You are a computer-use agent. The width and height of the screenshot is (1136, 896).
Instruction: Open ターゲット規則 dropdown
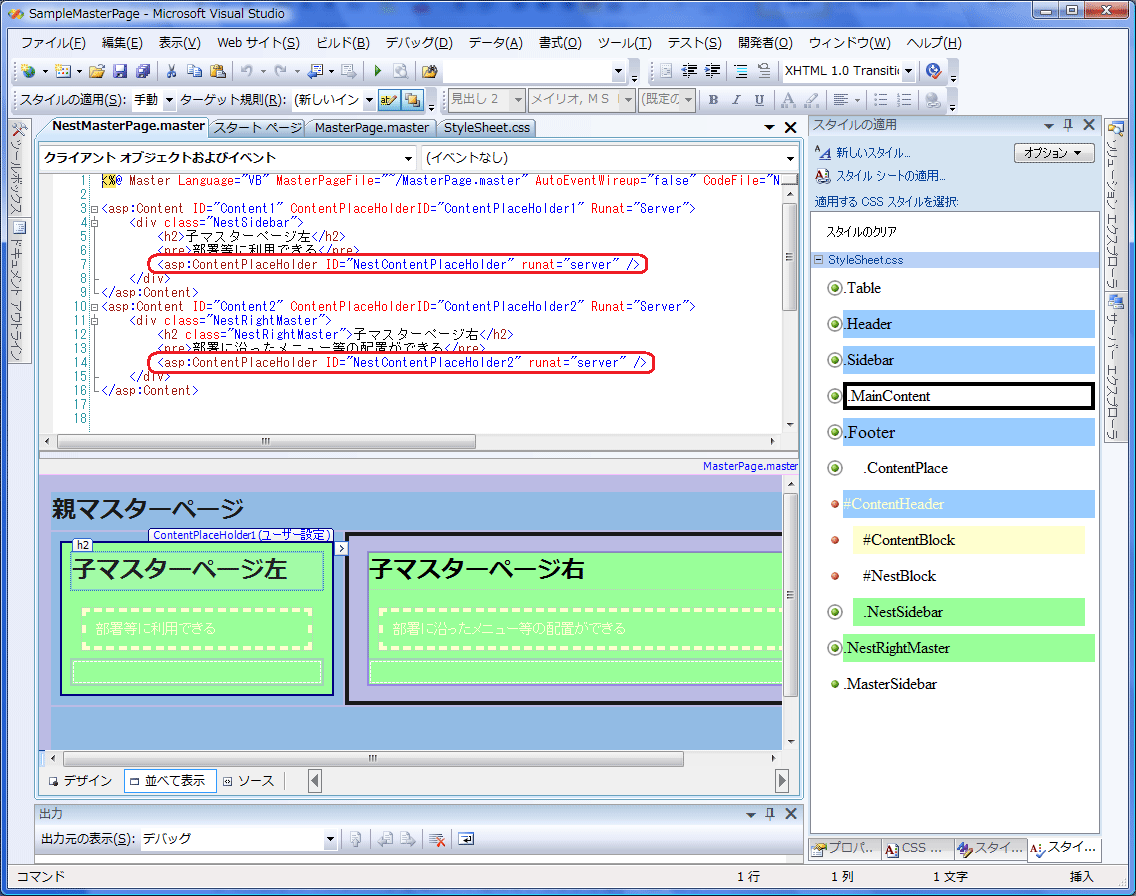(369, 100)
